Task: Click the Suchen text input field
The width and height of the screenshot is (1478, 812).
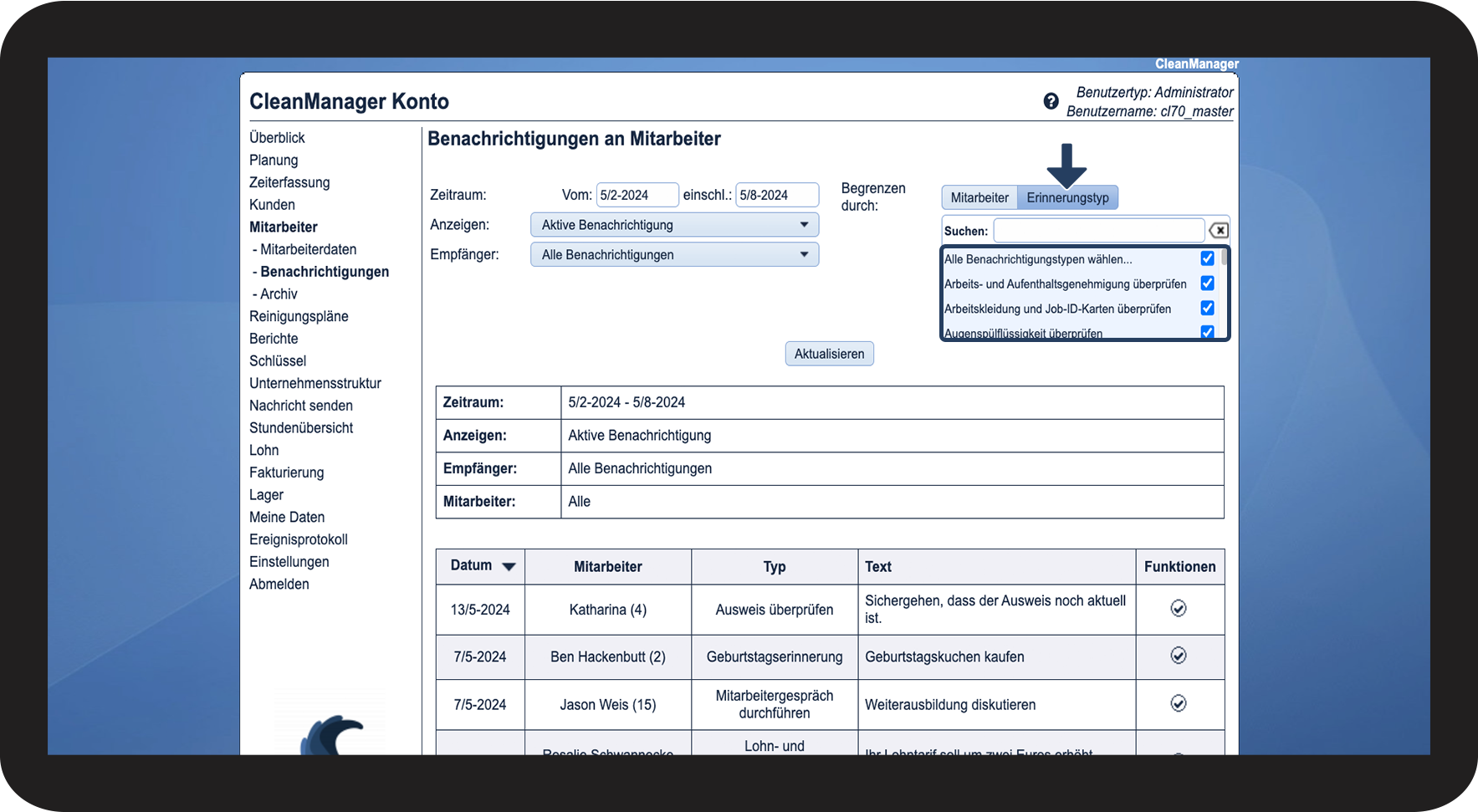Action: [1098, 231]
